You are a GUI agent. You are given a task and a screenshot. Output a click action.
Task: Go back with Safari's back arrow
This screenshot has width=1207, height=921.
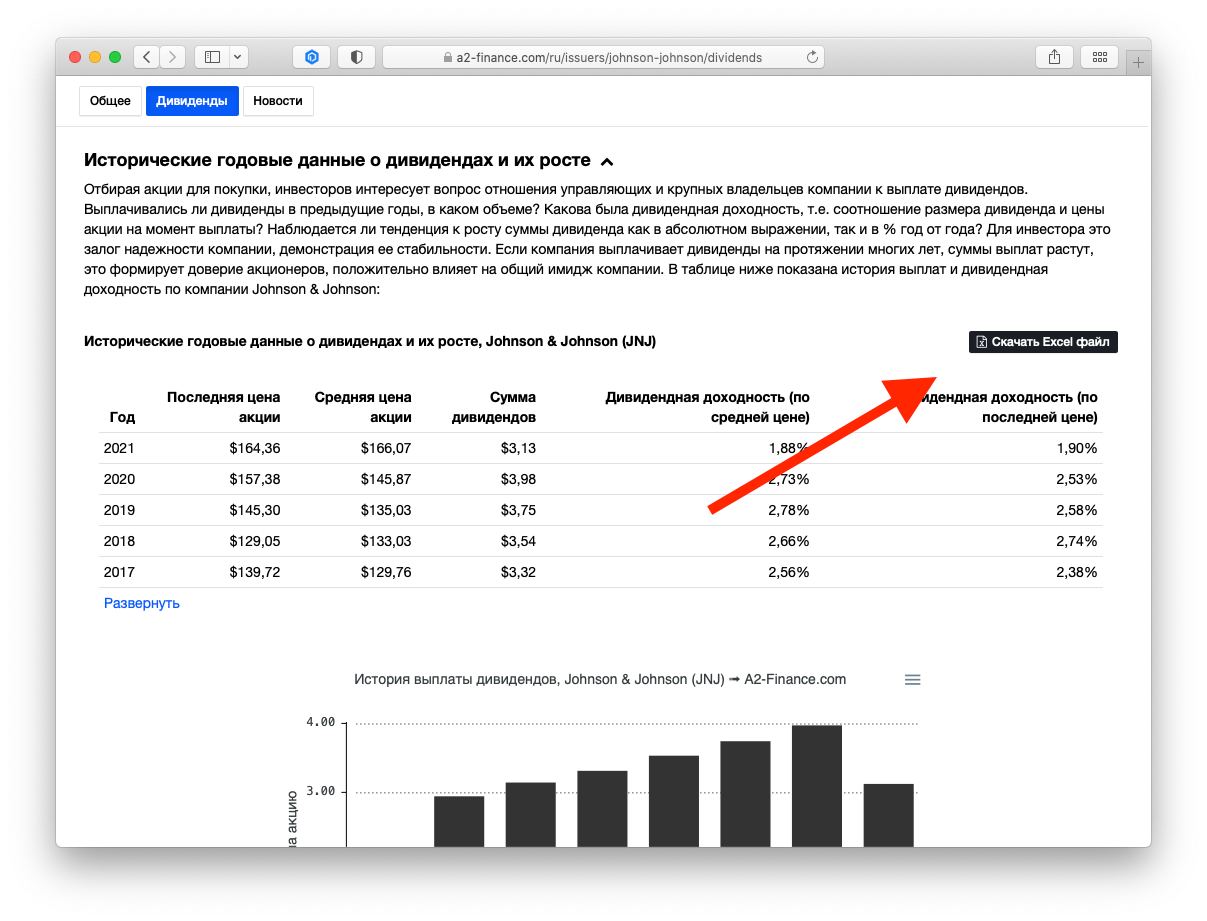[x=147, y=57]
